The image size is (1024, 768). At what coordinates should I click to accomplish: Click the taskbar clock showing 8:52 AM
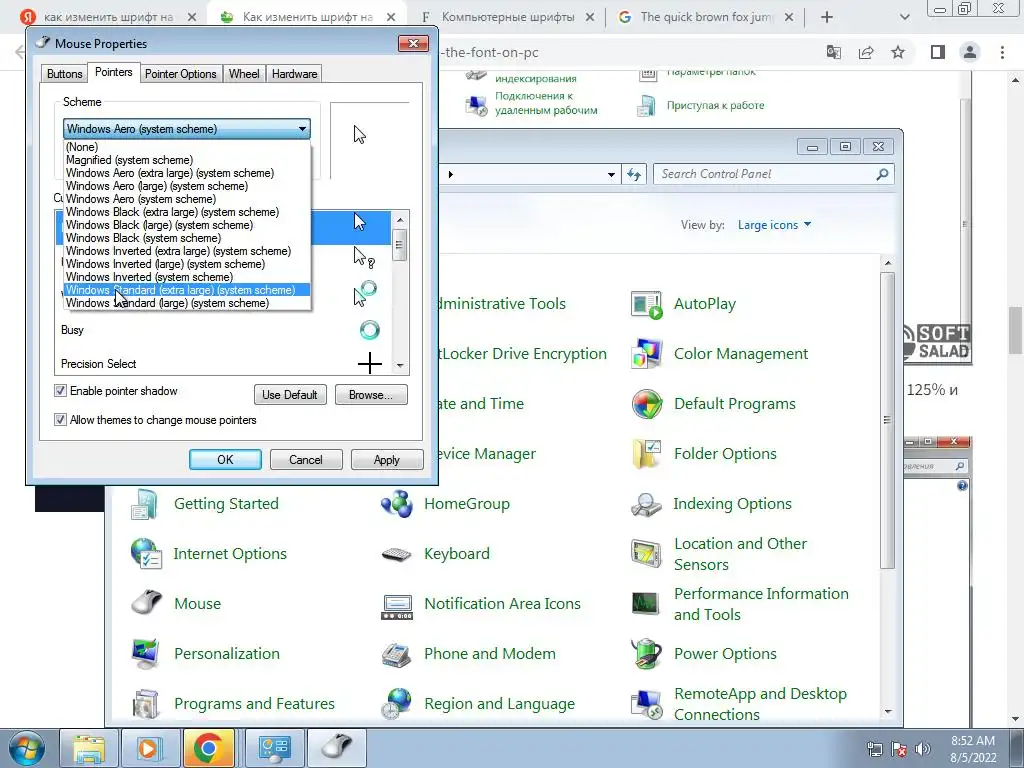[x=973, y=749]
